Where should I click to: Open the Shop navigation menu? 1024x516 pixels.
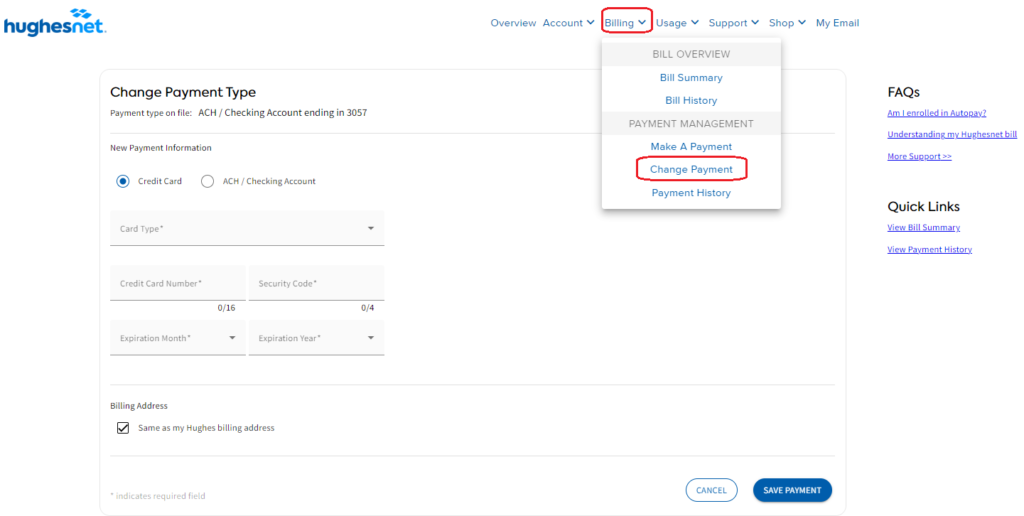(x=787, y=23)
